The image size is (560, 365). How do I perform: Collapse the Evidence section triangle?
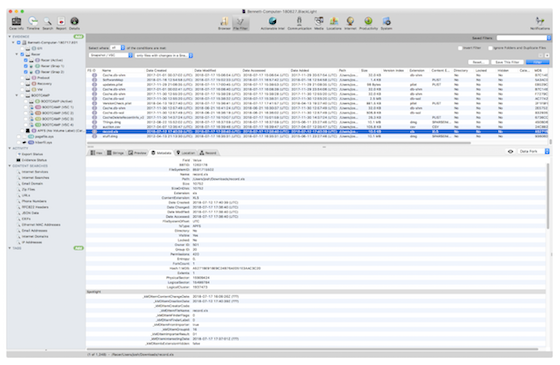coord(10,36)
